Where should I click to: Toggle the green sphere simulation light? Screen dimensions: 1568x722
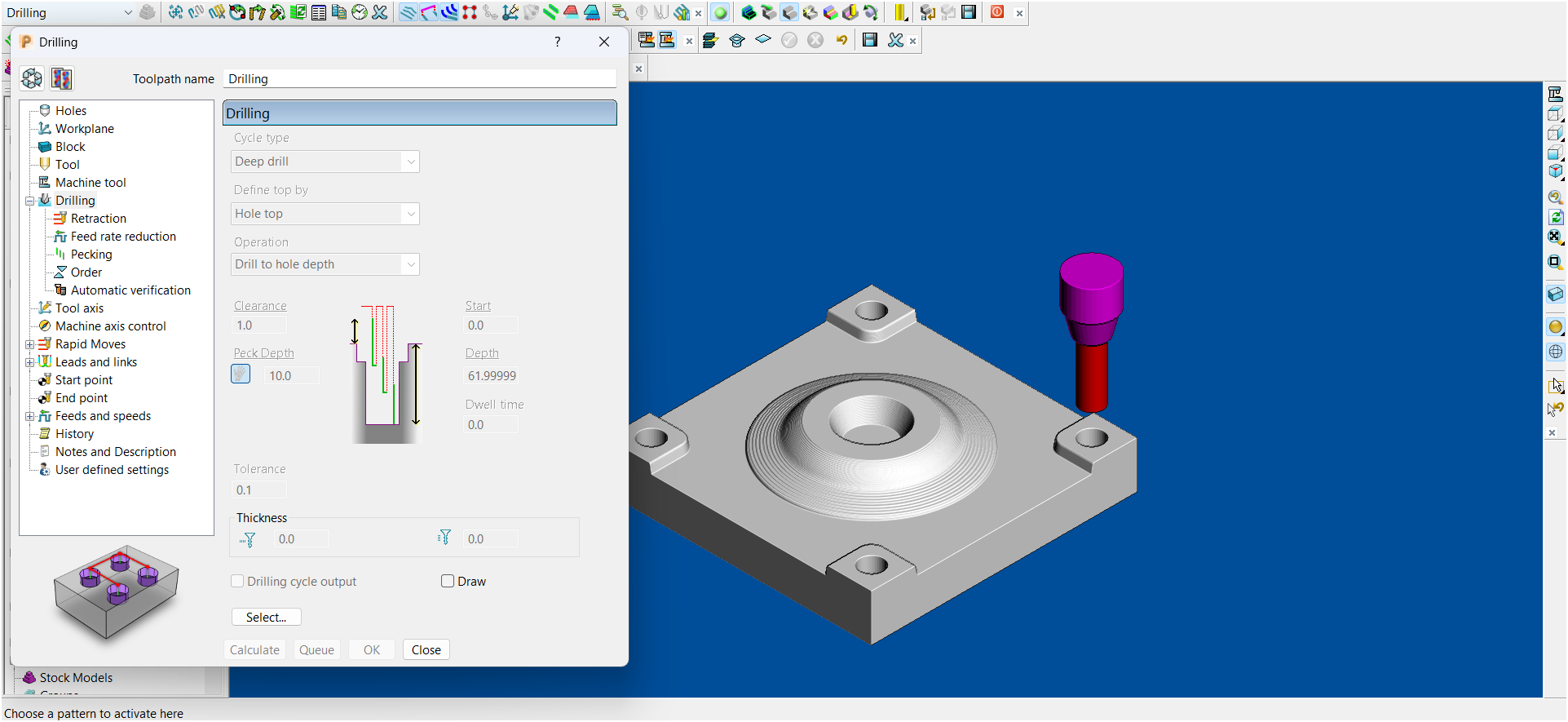(720, 12)
